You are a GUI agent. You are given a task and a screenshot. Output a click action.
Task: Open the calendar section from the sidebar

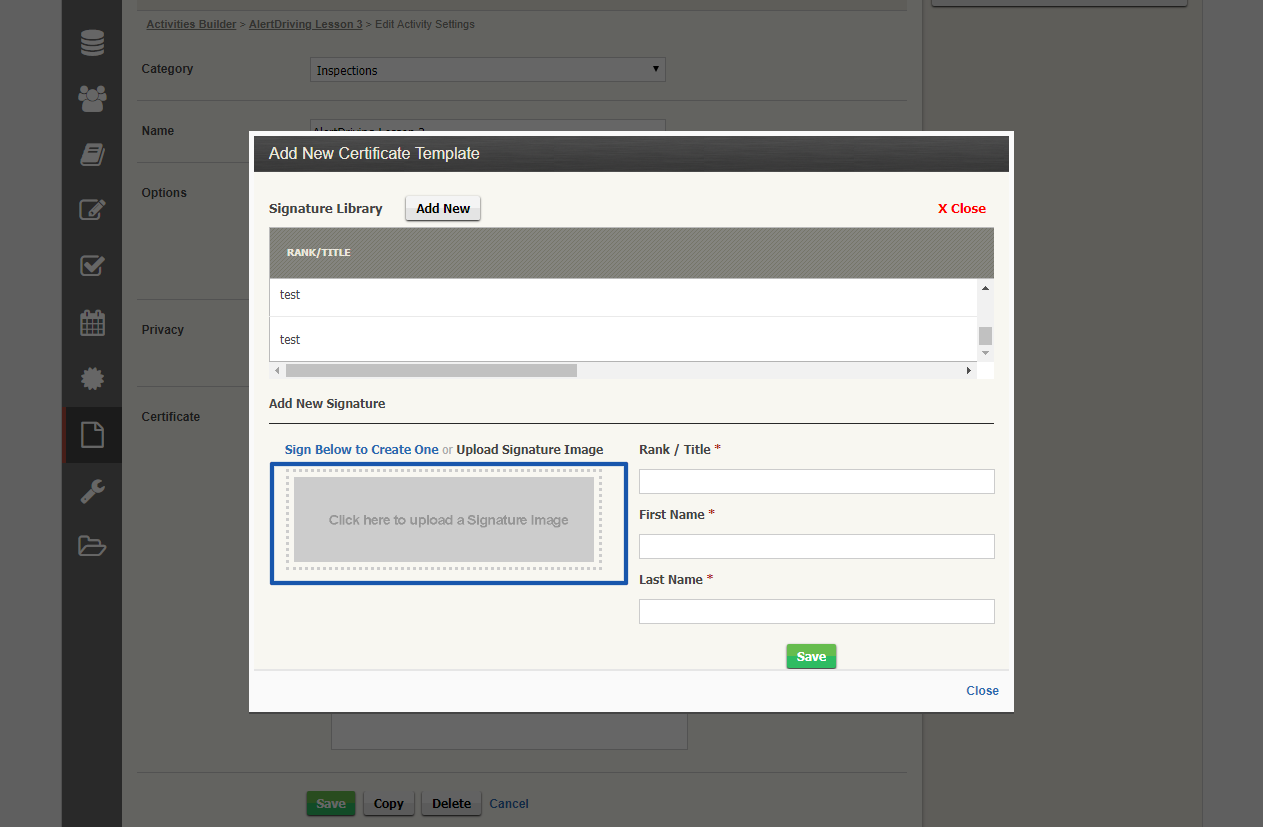91,322
